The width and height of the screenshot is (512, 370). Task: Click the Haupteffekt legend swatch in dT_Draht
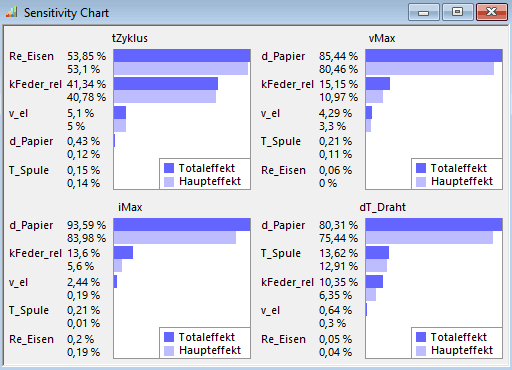tap(421, 351)
